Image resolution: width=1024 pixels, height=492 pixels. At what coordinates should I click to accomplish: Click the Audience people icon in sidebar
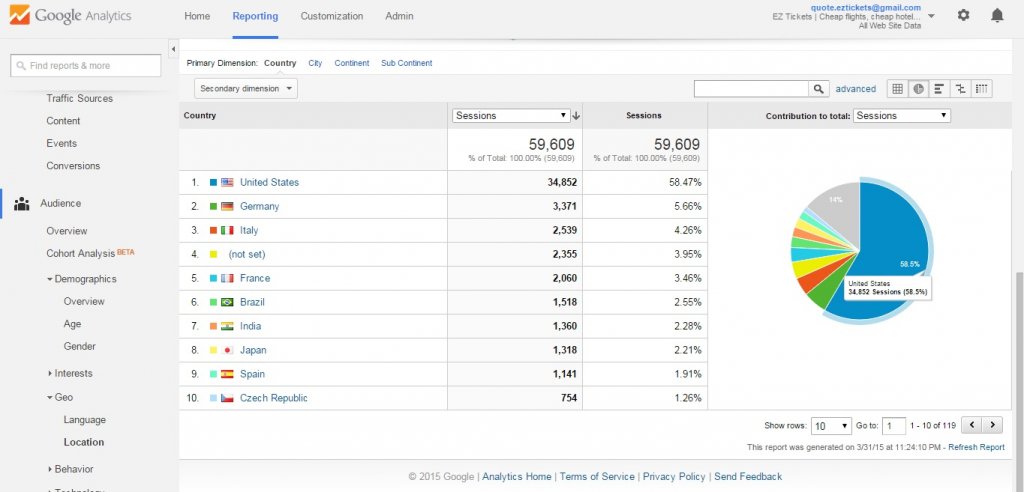point(21,204)
